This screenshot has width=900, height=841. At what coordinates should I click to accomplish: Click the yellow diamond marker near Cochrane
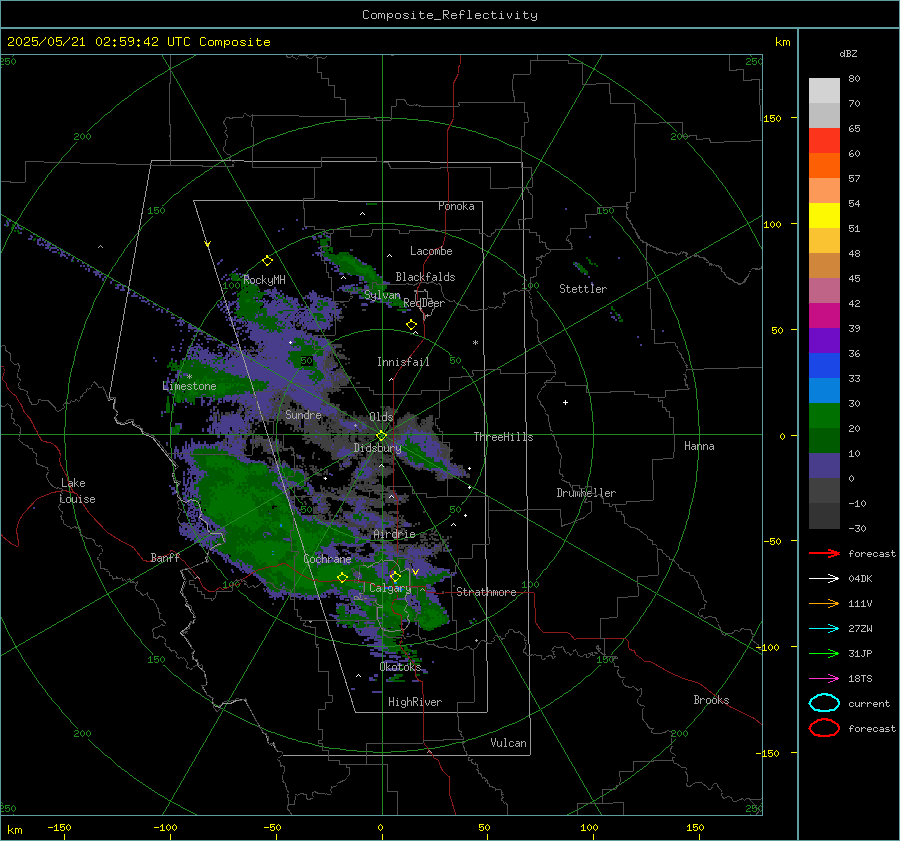click(x=343, y=578)
